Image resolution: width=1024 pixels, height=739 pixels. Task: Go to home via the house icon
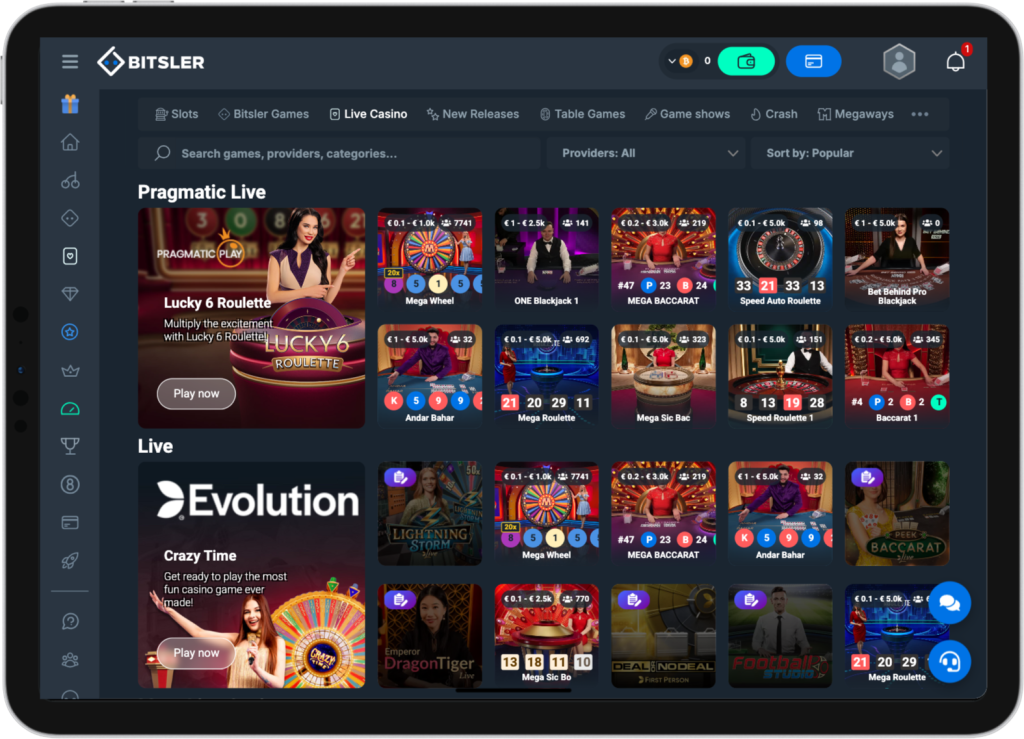coord(70,142)
